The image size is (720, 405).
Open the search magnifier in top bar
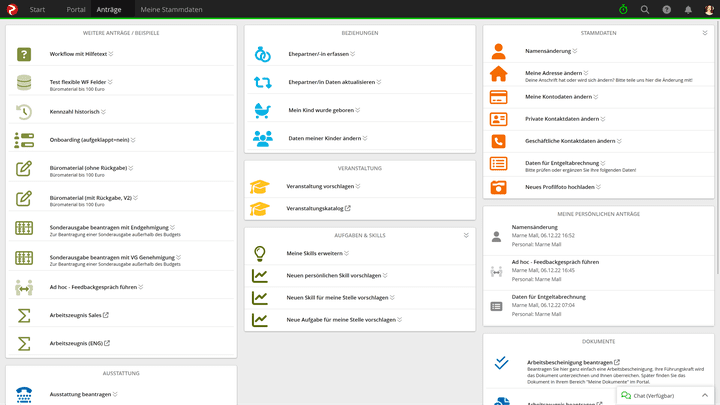tap(645, 9)
